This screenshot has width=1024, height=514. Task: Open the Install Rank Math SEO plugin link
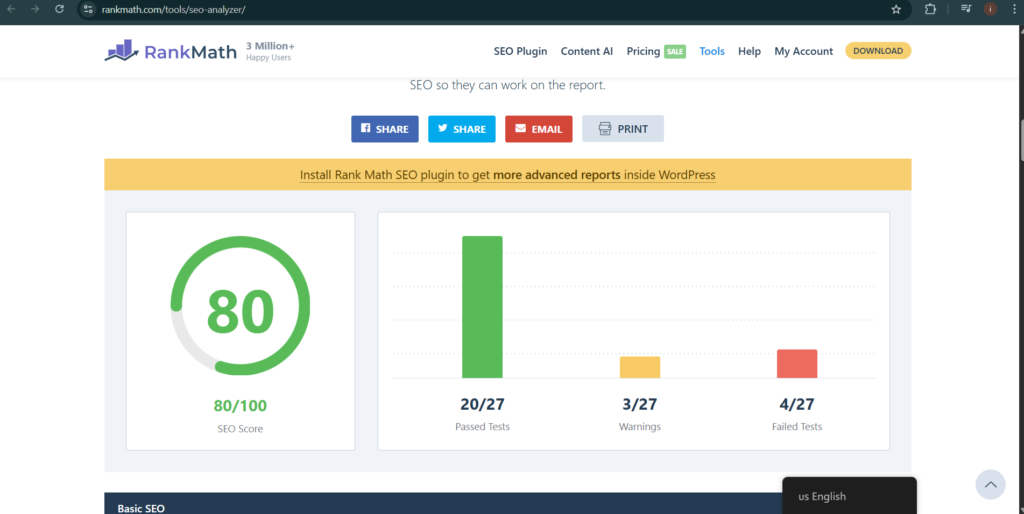(507, 175)
